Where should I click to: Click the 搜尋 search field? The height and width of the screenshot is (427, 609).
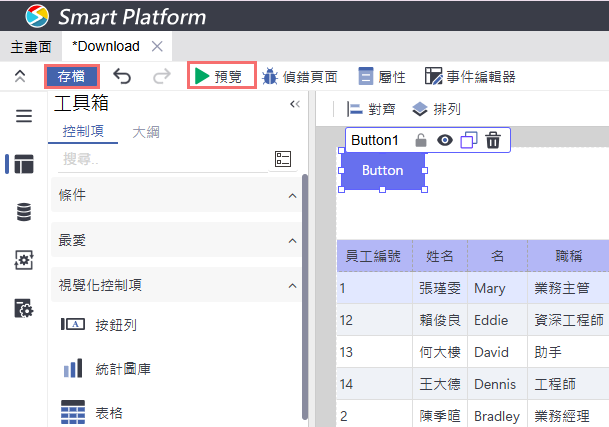click(x=163, y=159)
